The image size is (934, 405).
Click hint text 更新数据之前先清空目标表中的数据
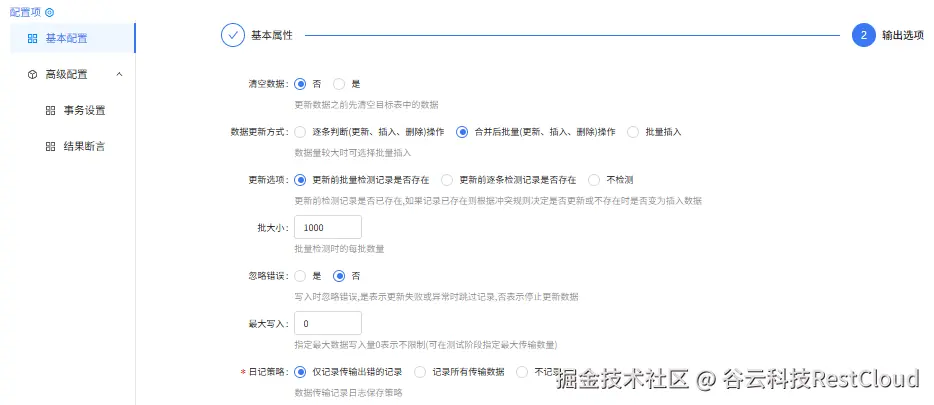(366, 105)
